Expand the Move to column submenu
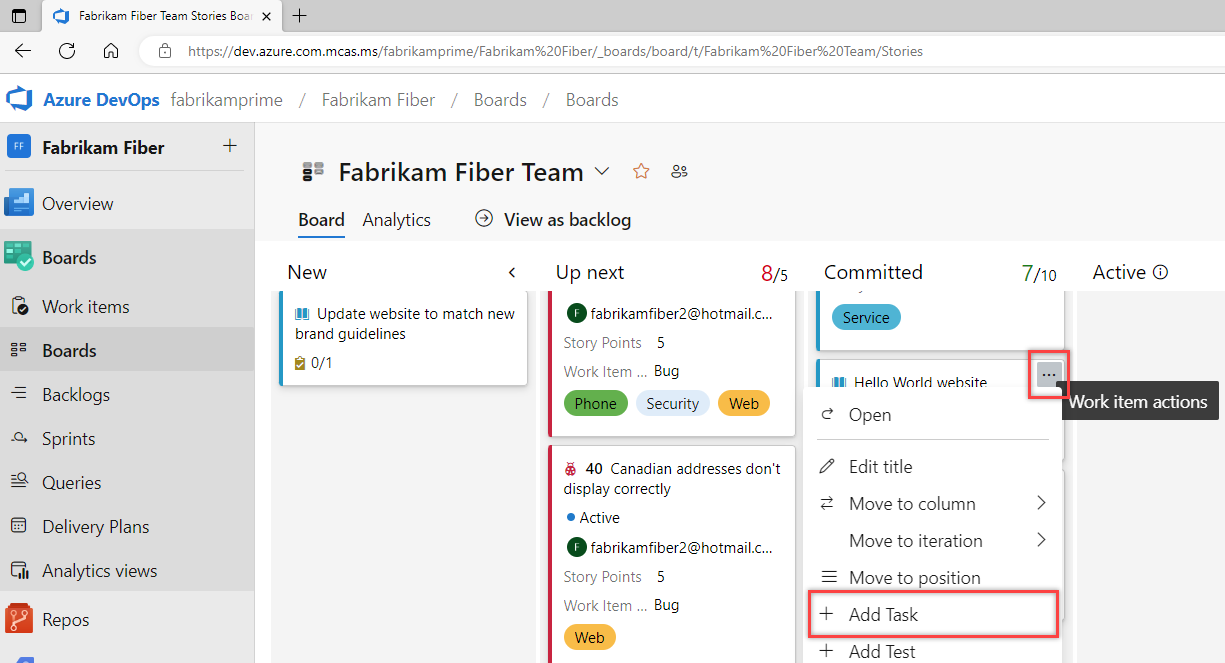The height and width of the screenshot is (663, 1225). [1041, 503]
